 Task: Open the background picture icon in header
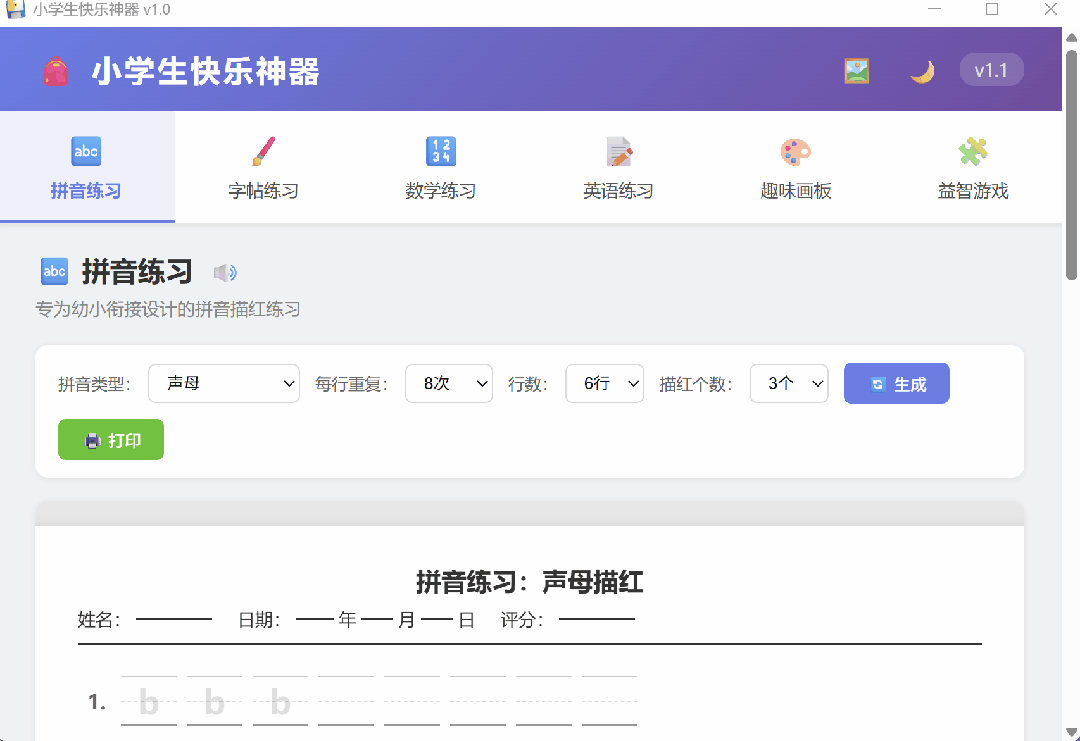tap(856, 71)
